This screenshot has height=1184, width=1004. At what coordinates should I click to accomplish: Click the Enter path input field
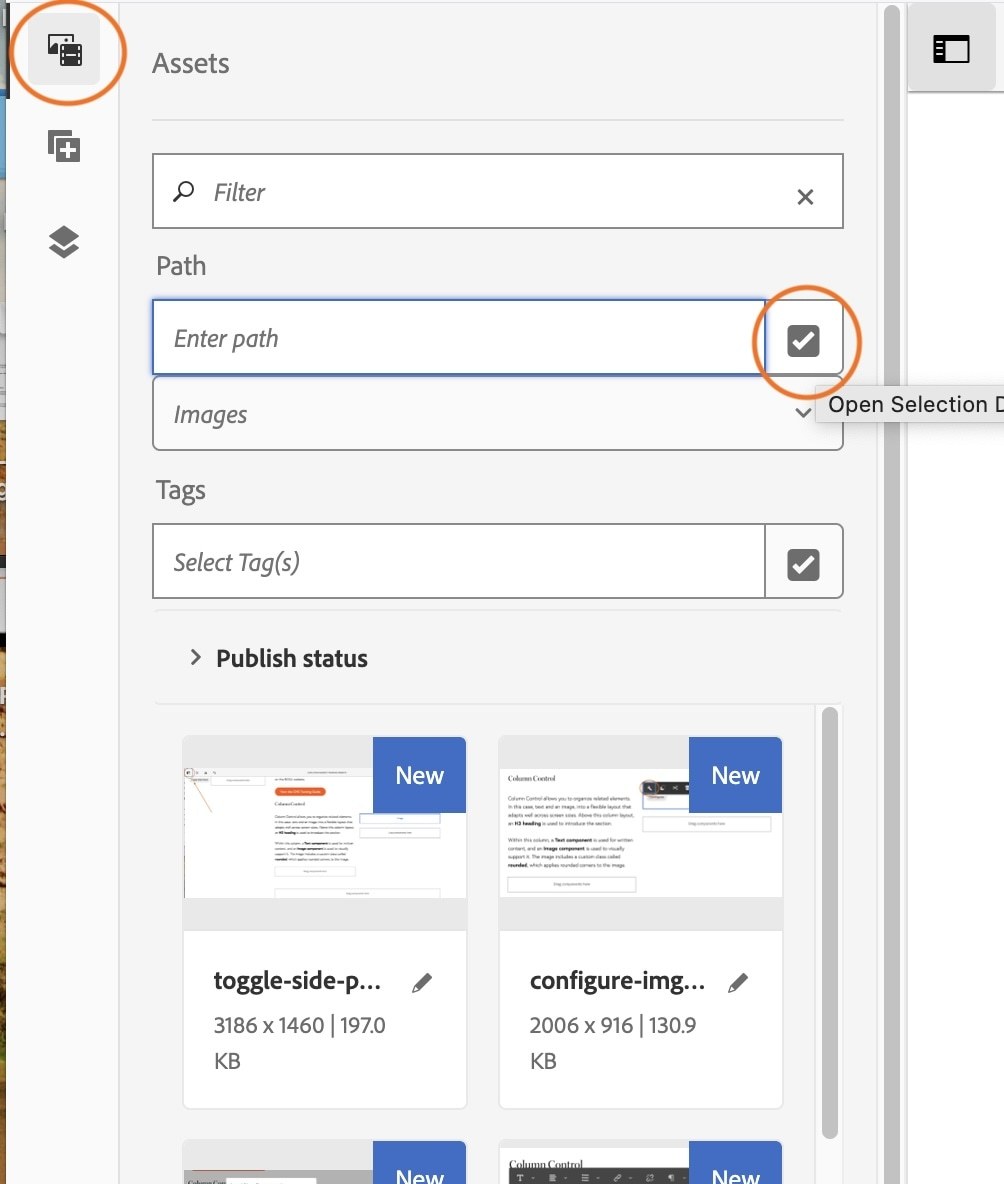point(459,338)
